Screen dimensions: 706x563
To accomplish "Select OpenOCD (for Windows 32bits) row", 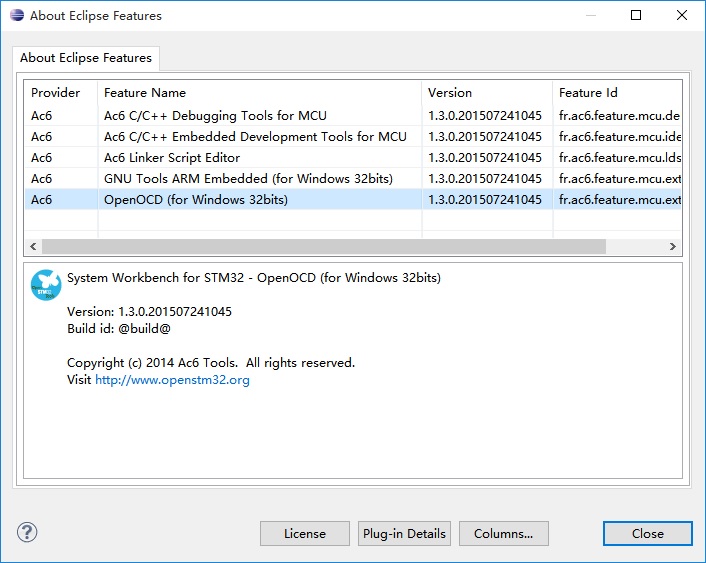I will click(353, 200).
